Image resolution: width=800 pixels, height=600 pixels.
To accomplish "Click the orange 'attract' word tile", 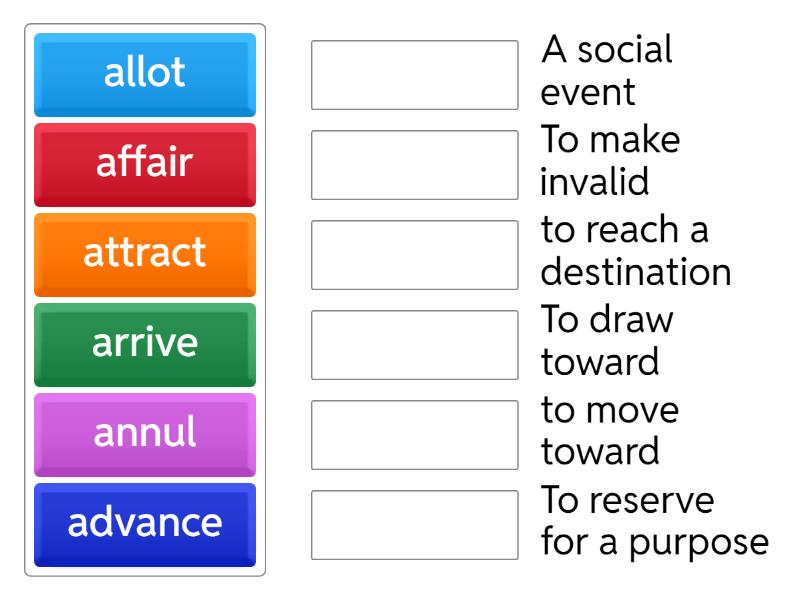I will pos(145,255).
